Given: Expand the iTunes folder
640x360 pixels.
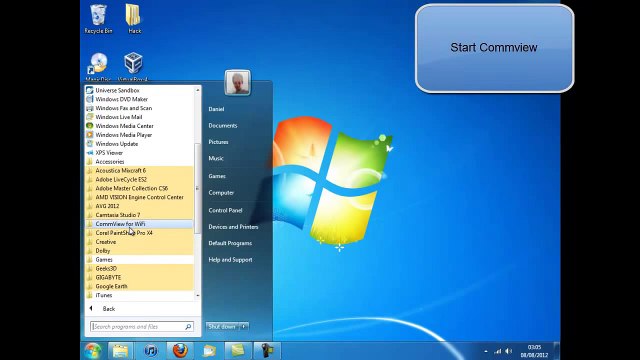Looking at the screenshot, I should click(x=139, y=296).
